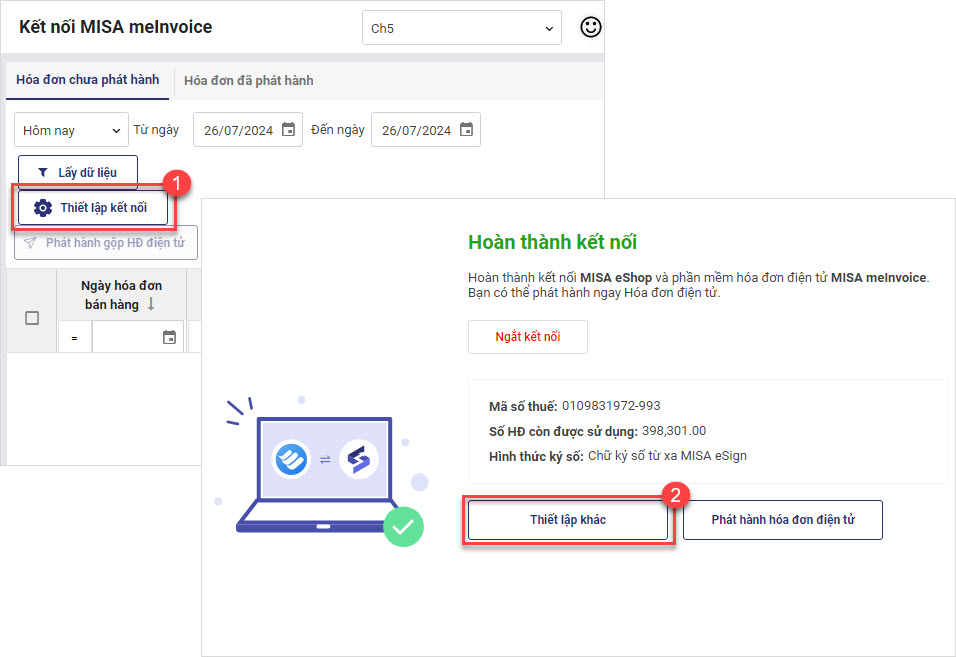Click the remaining invoices value 398,301.00
Image resolution: width=956 pixels, height=657 pixels.
click(674, 431)
